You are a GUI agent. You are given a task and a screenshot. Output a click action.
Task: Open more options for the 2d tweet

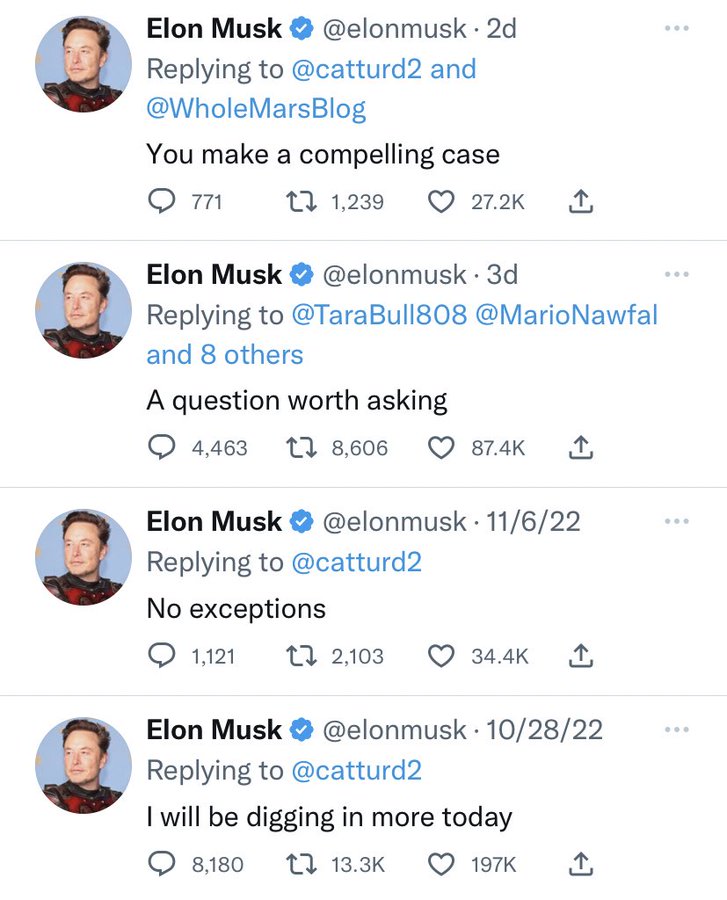coord(677,28)
